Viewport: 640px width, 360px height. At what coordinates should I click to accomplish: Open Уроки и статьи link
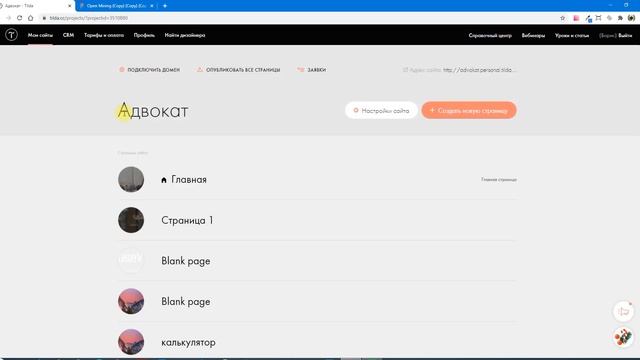571,36
